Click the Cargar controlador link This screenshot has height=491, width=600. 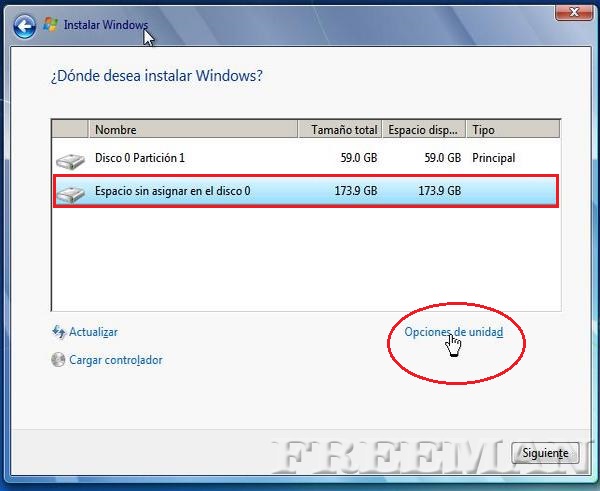pyautogui.click(x=116, y=360)
